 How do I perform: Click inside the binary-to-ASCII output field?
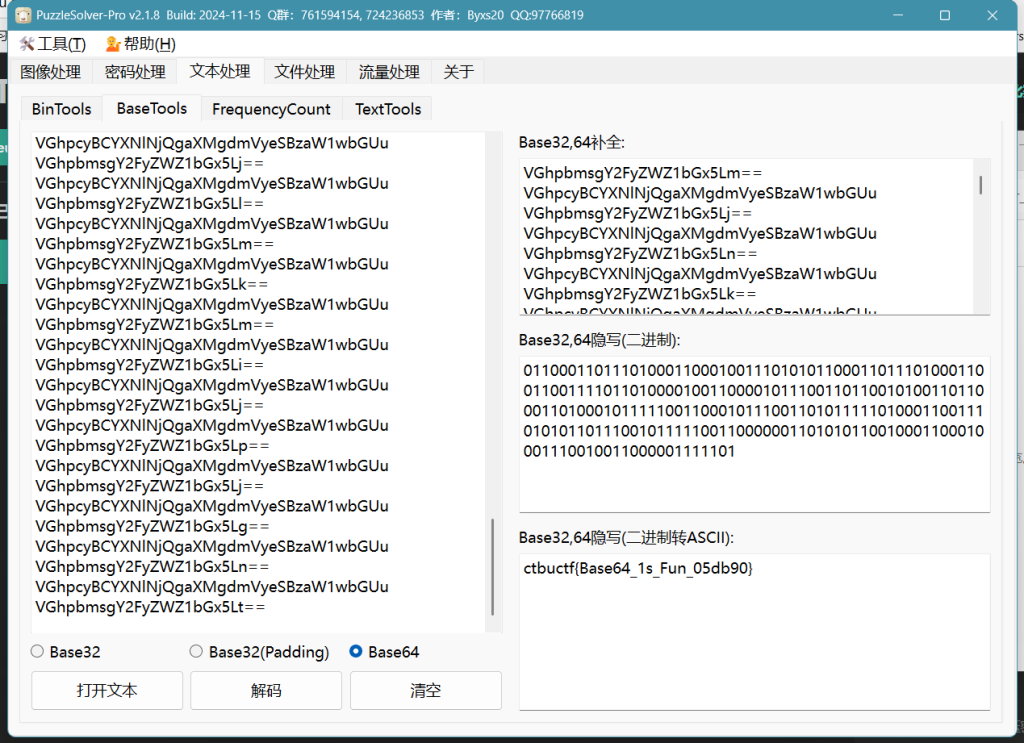pyautogui.click(x=754, y=630)
